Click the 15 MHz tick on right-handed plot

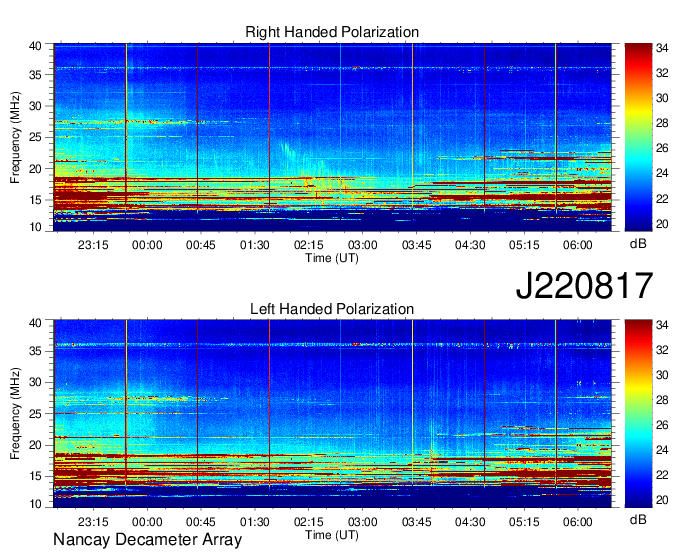click(x=35, y=200)
